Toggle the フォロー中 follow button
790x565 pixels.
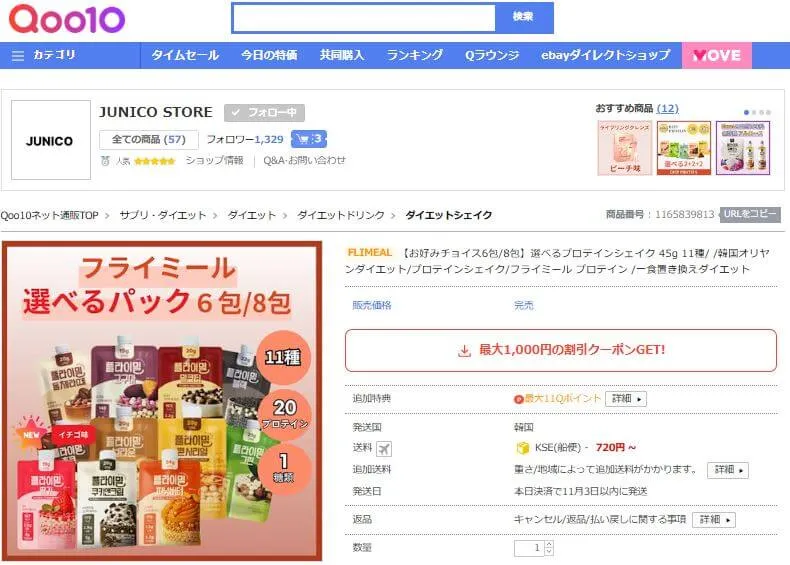click(x=264, y=112)
